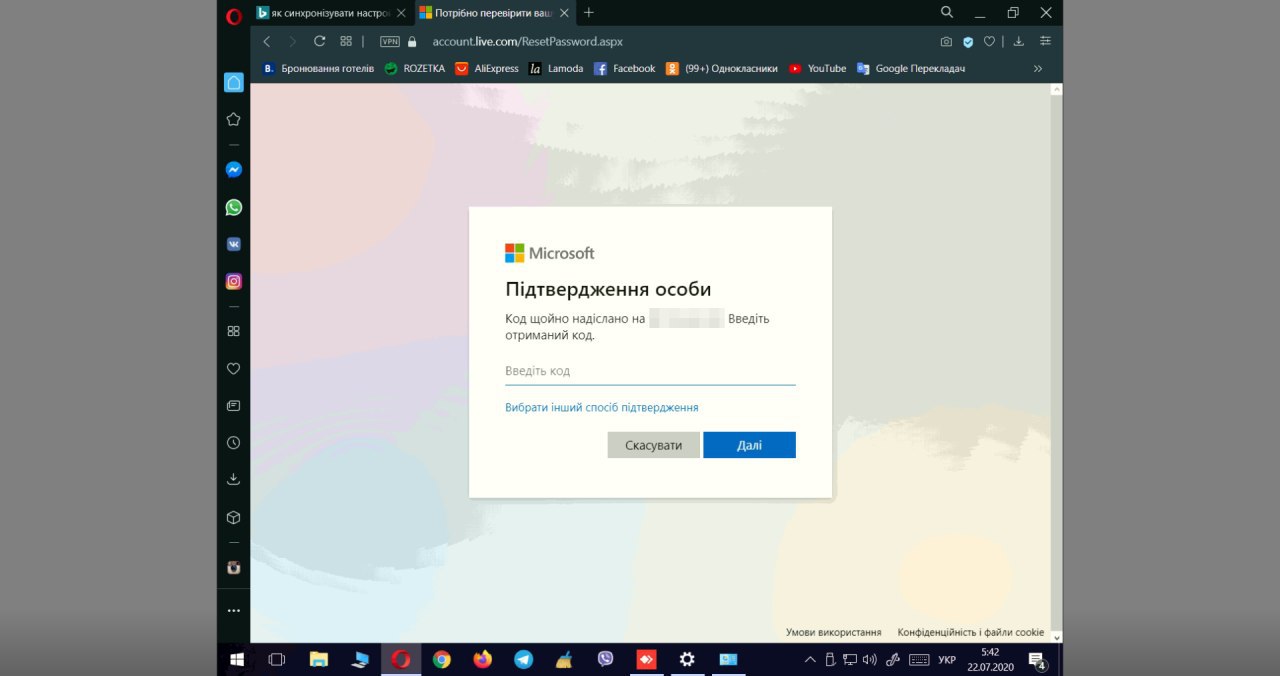Open the ad blocker shield icon

tap(968, 42)
